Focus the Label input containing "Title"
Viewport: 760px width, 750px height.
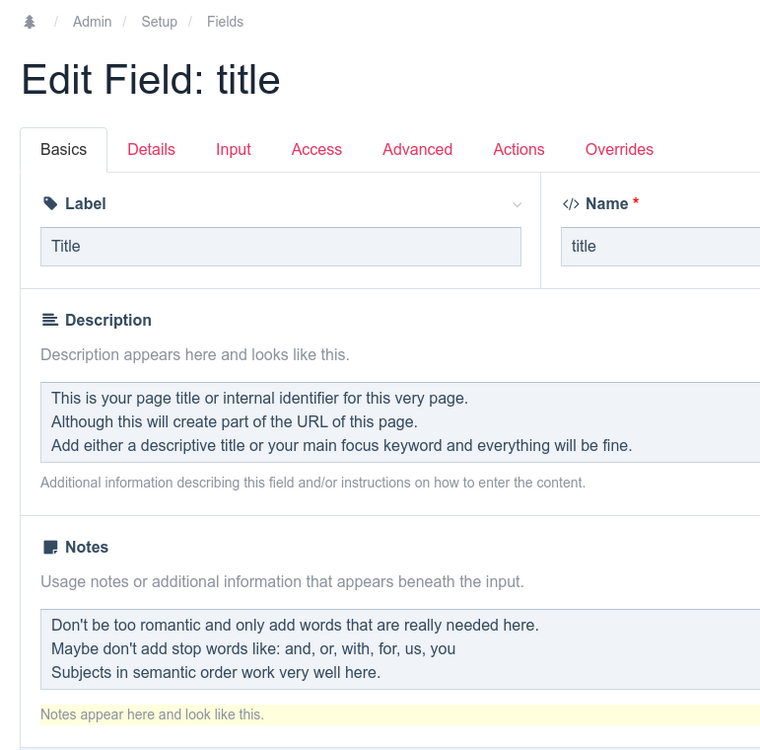tap(280, 247)
